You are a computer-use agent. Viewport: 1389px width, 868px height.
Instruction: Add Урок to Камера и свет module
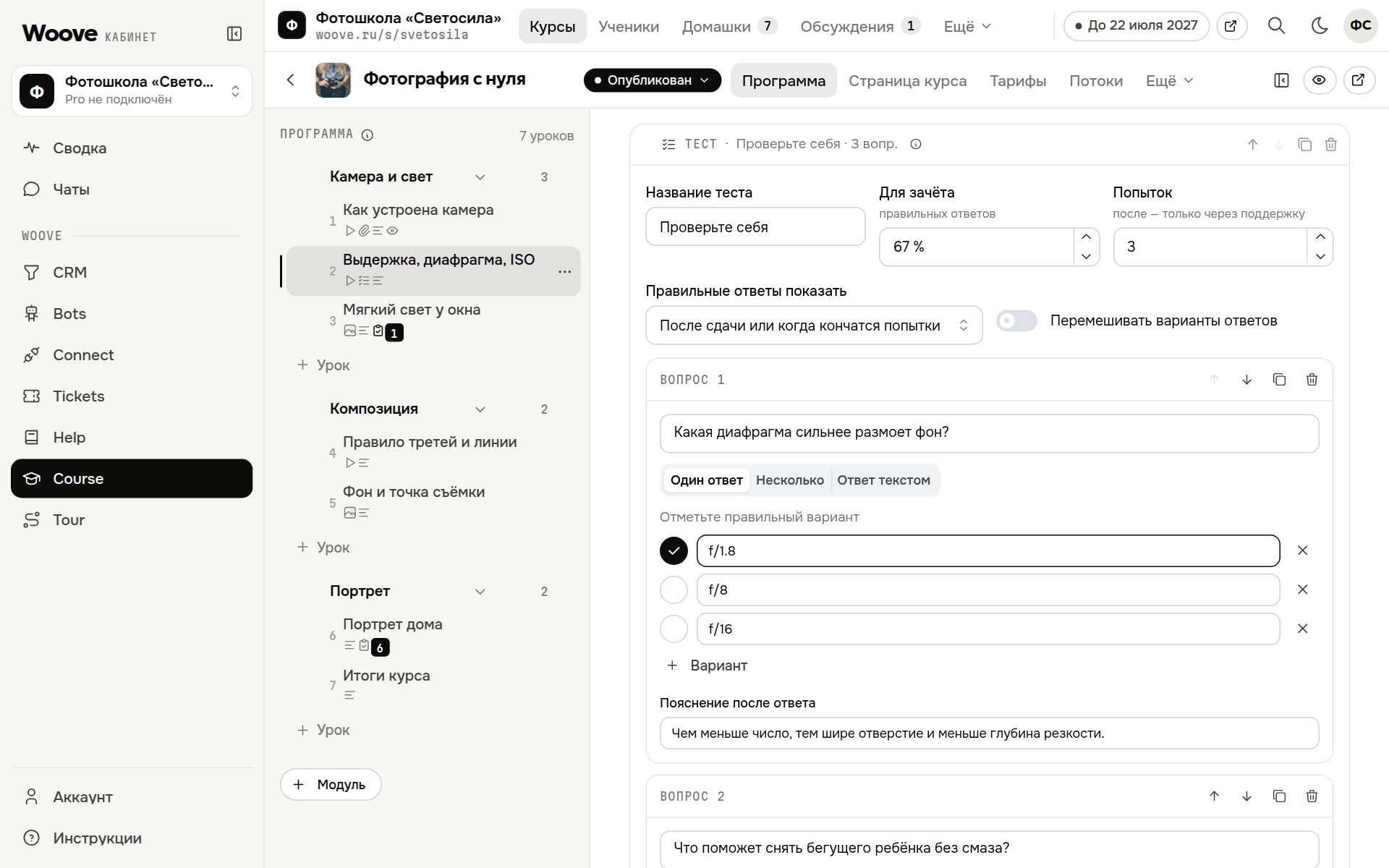click(x=323, y=365)
